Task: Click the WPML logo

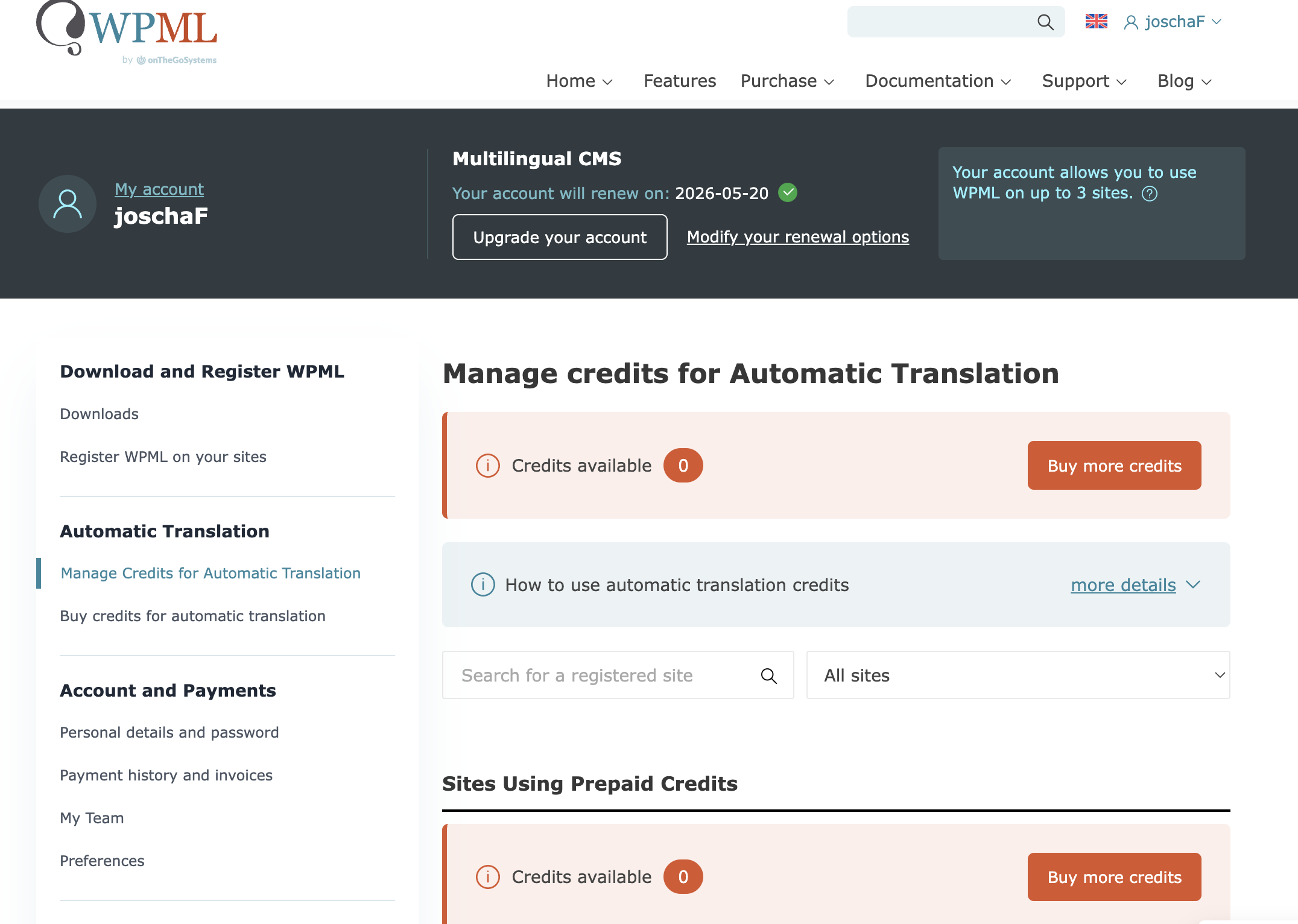Action: [x=127, y=28]
